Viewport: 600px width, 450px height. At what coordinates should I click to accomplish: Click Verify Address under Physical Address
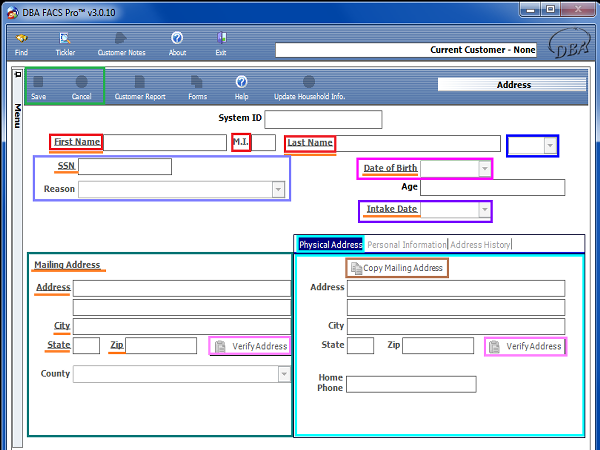pos(525,346)
